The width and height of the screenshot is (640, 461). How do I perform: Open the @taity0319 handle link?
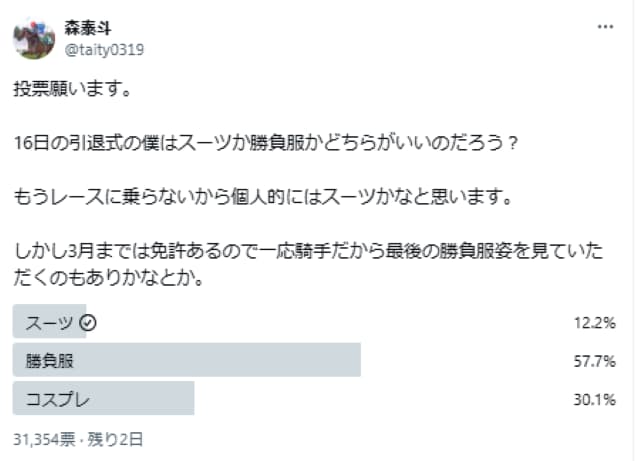[103, 46]
